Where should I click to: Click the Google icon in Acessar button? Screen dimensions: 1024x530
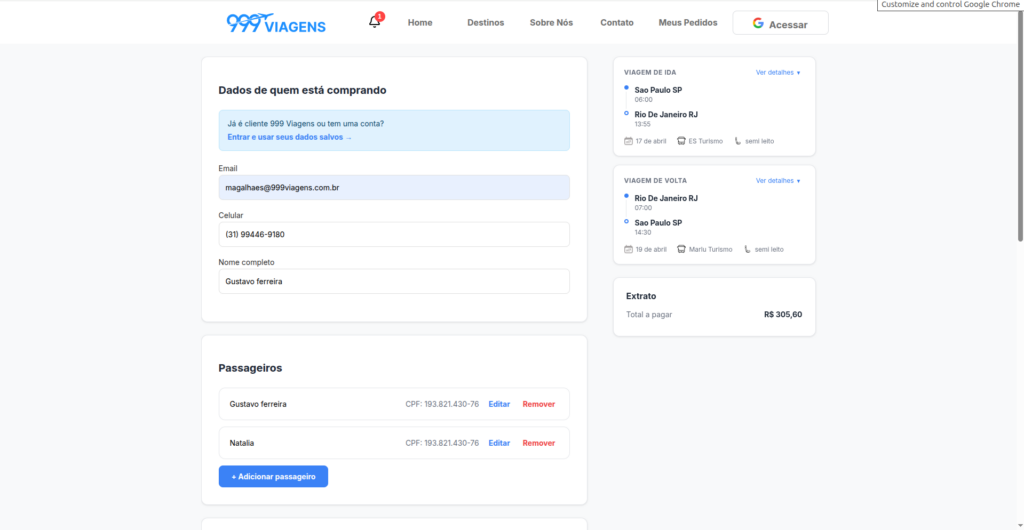[x=758, y=23]
